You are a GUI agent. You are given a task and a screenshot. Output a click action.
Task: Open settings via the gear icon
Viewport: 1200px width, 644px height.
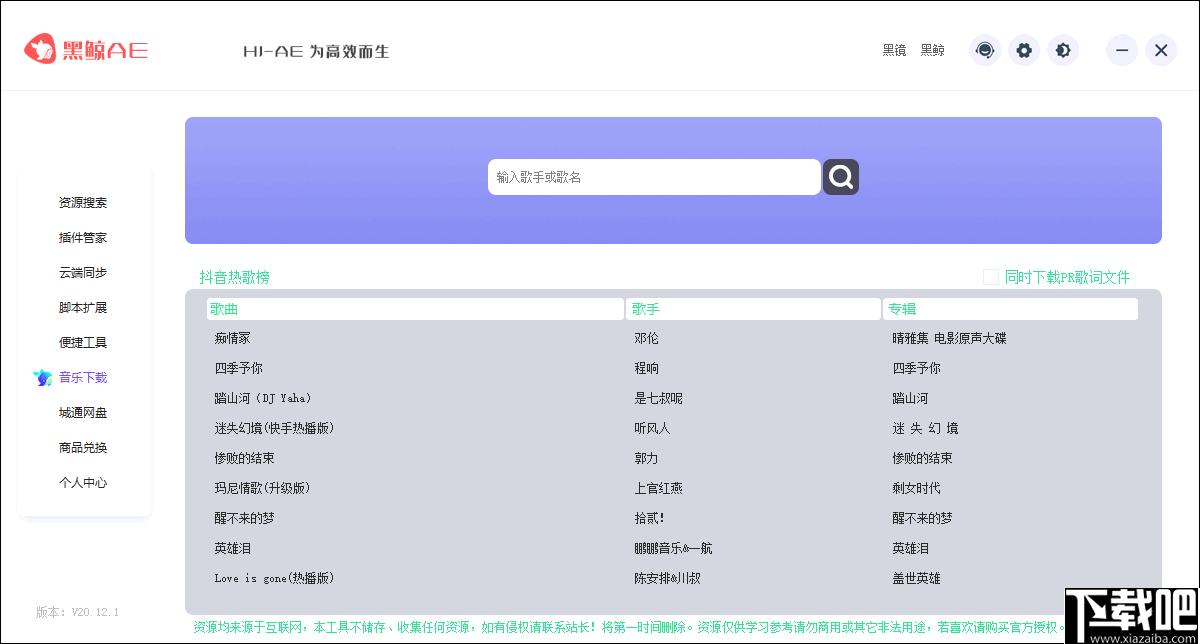(1023, 50)
